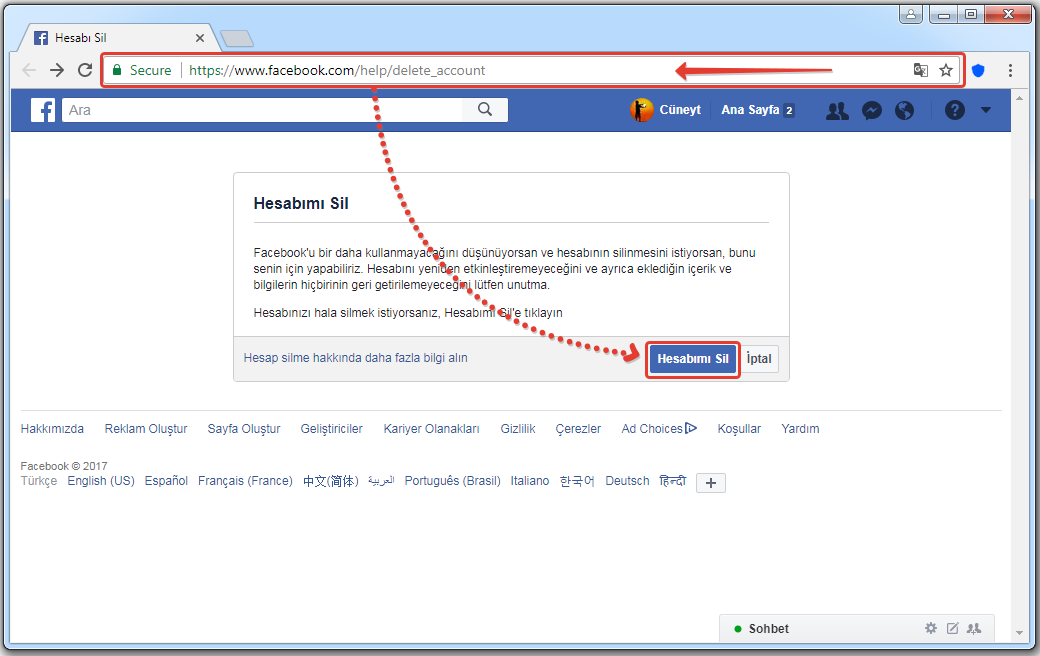This screenshot has height=656, width=1040.
Task: Click the help question mark icon
Action: point(954,111)
